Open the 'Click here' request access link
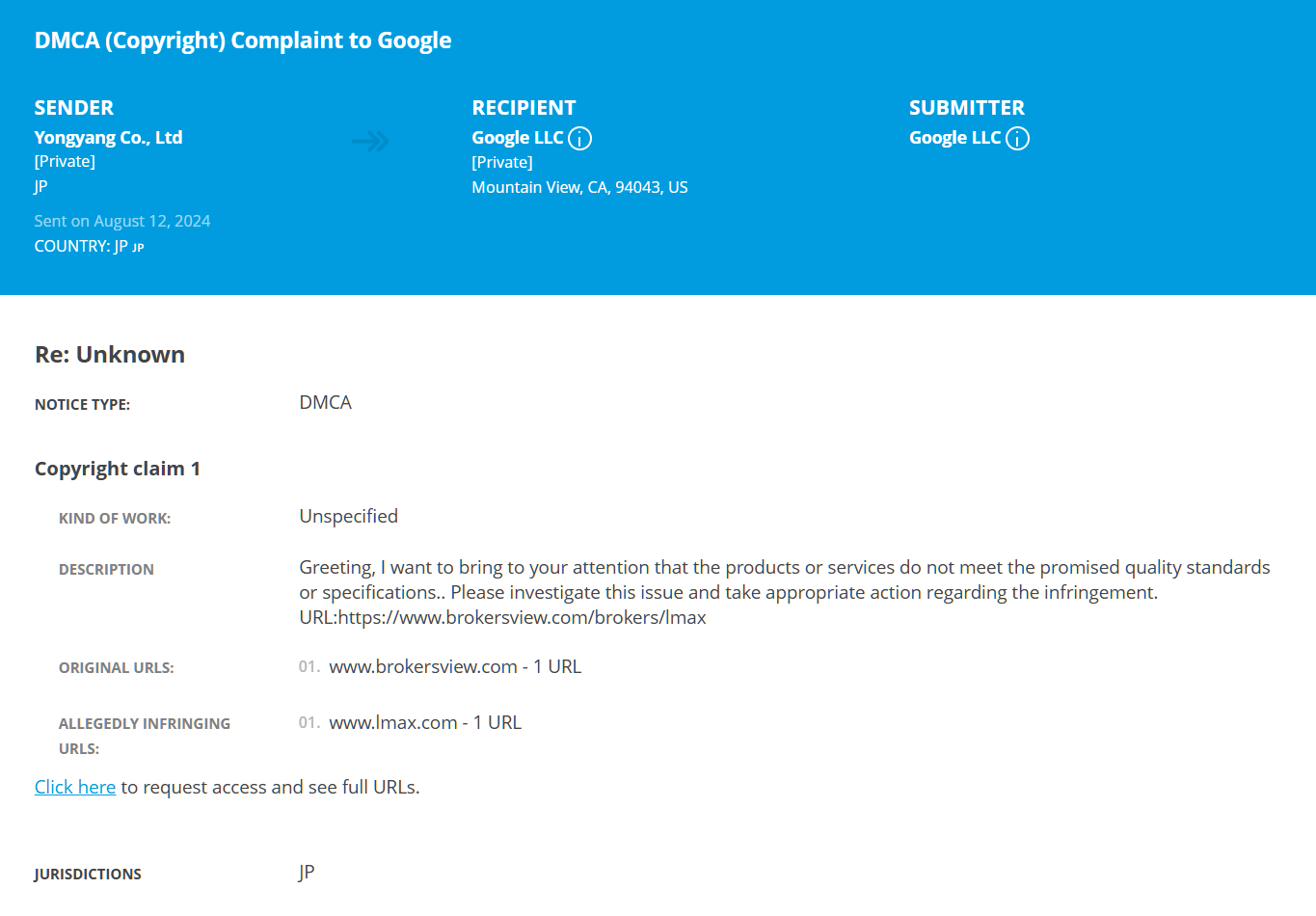 (x=75, y=787)
